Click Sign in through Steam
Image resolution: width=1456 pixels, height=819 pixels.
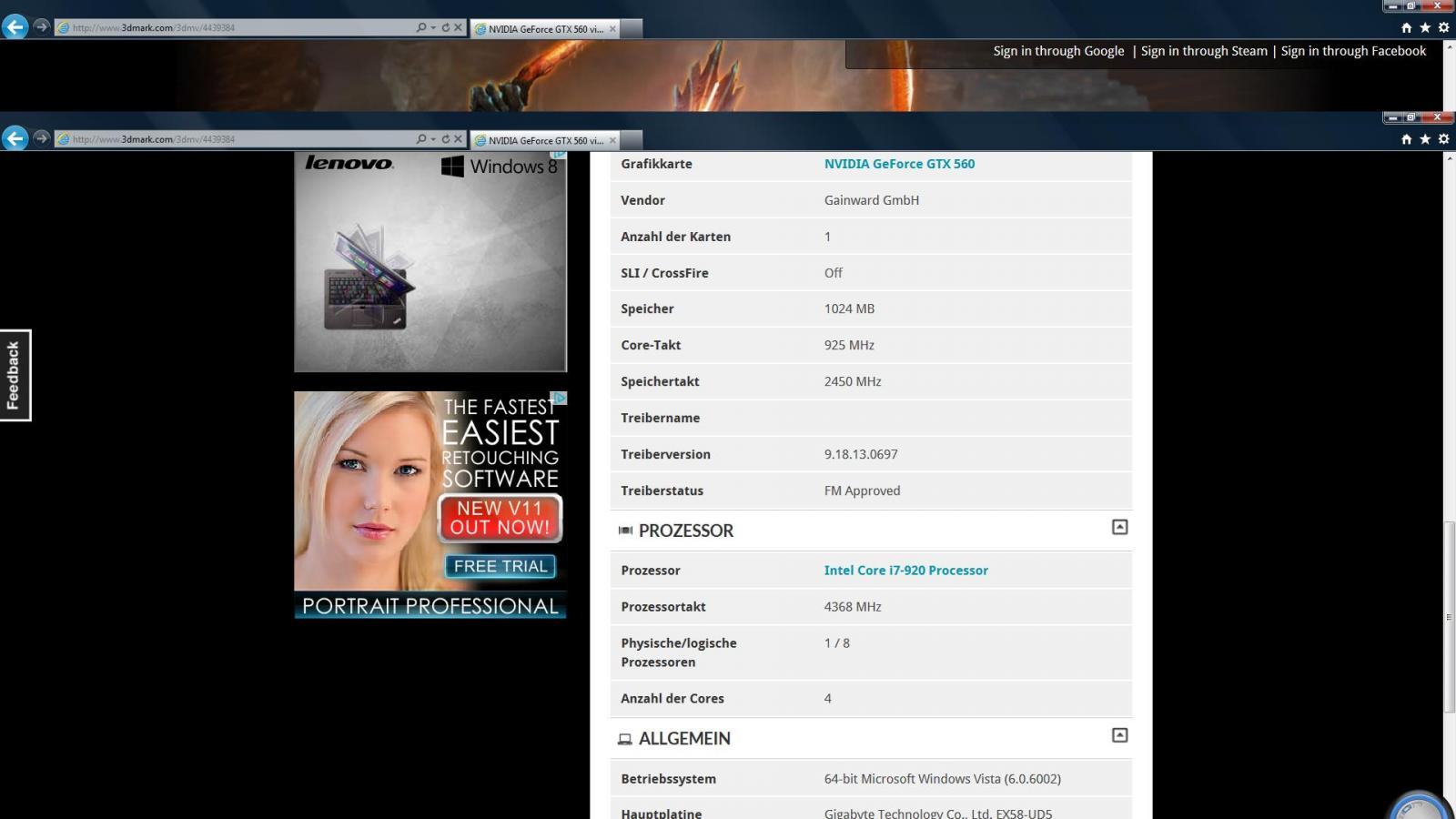point(1204,51)
